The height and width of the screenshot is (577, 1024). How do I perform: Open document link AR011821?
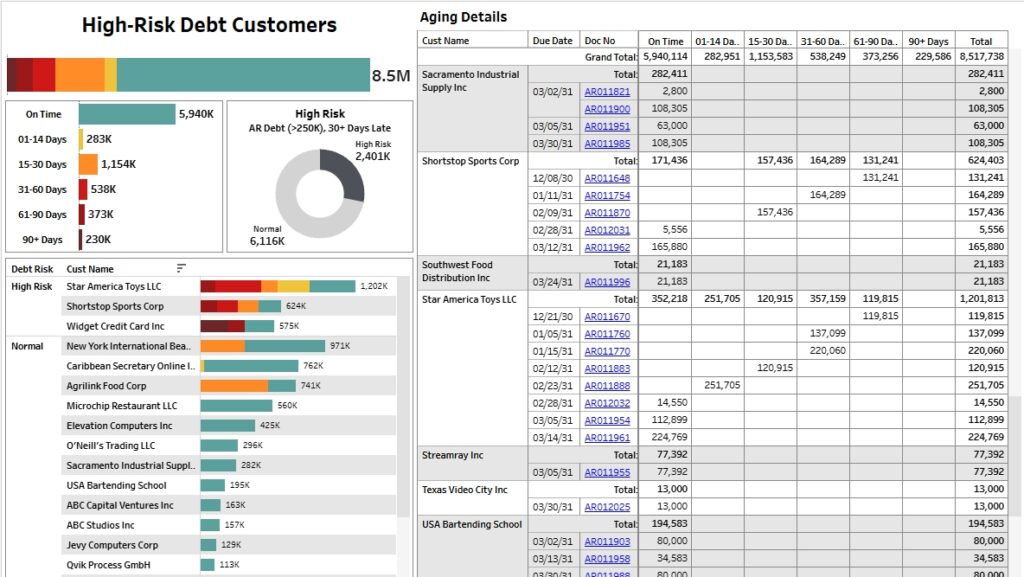tap(607, 91)
